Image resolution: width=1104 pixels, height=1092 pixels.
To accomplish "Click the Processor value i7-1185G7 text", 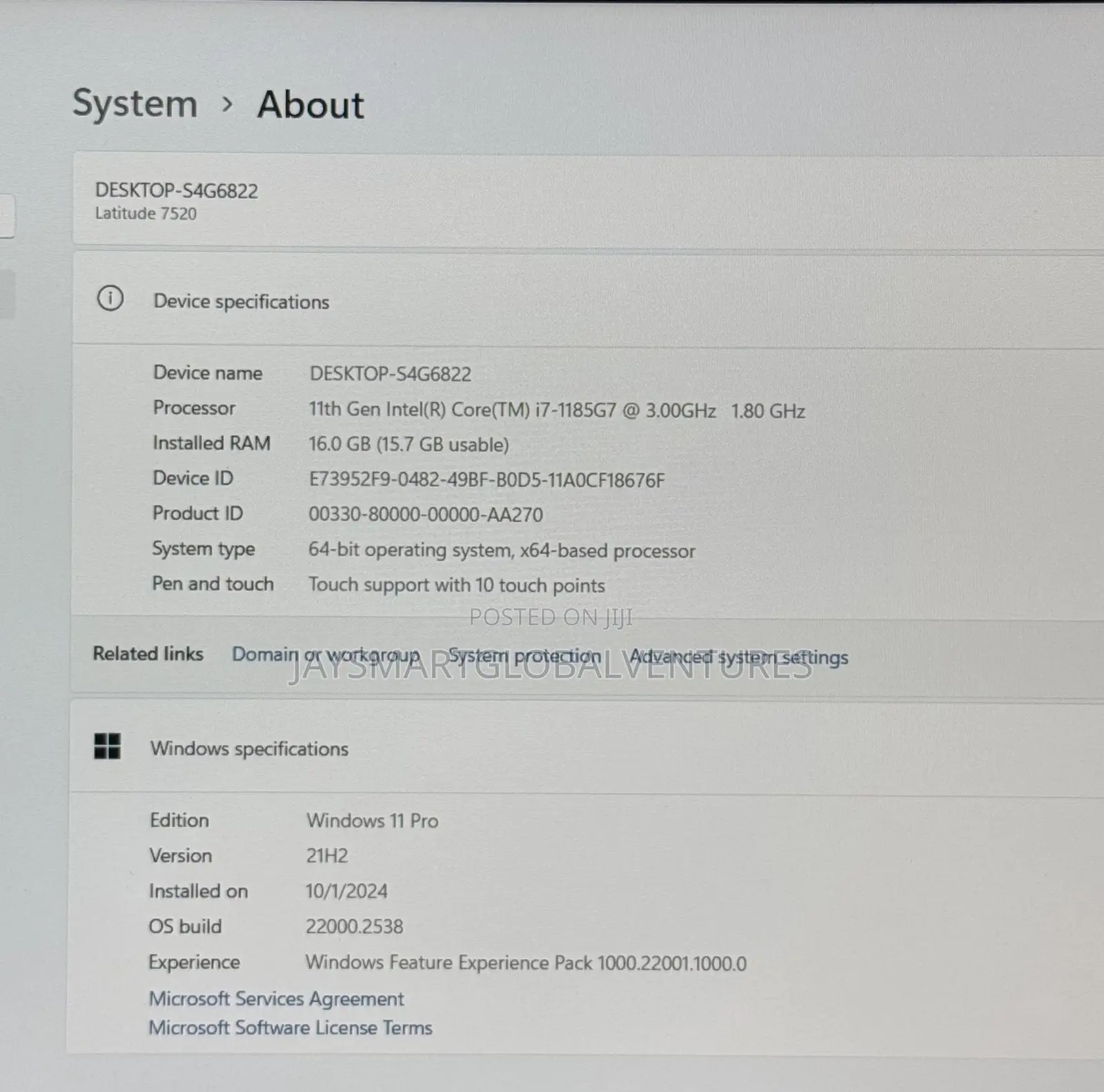I will (556, 410).
